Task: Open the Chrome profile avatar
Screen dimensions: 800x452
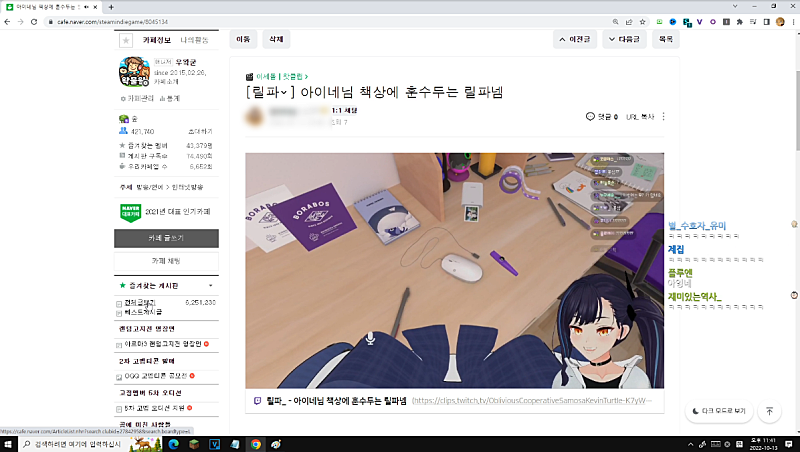Action: pyautogui.click(x=780, y=22)
